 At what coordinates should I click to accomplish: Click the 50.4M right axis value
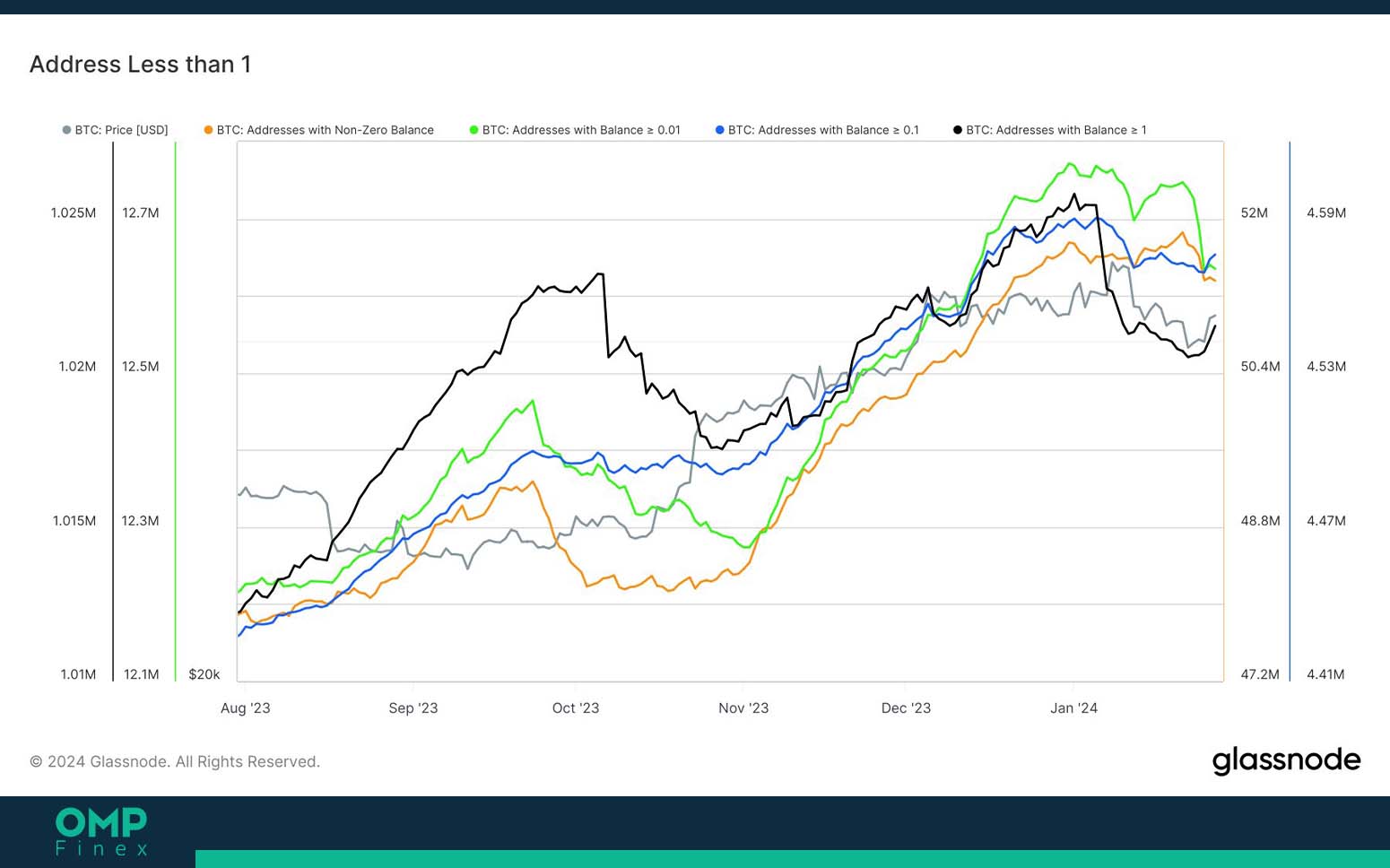pos(1260,366)
